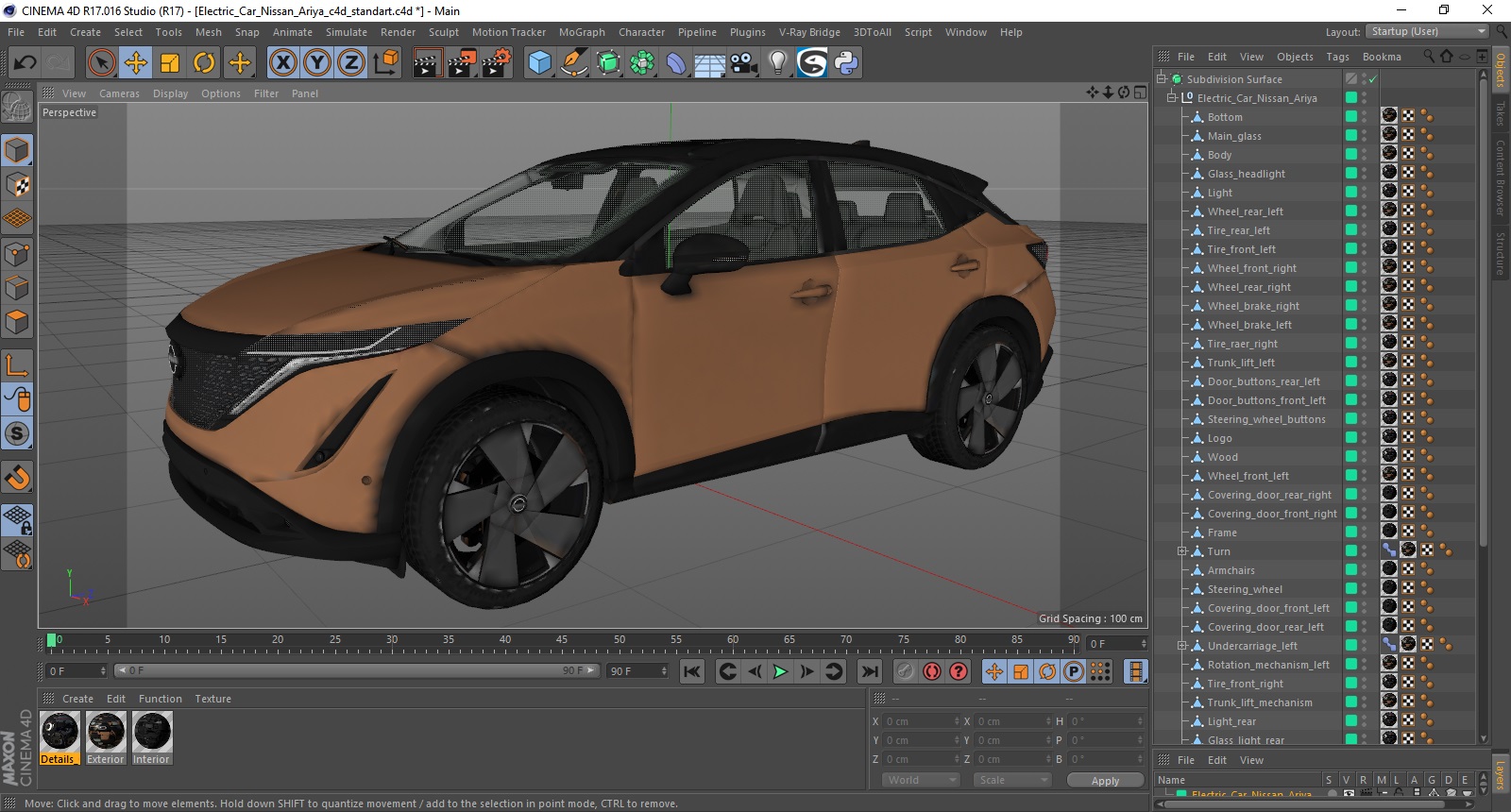This screenshot has height=812, width=1511.
Task: Open the Simulate menu
Action: (x=347, y=32)
